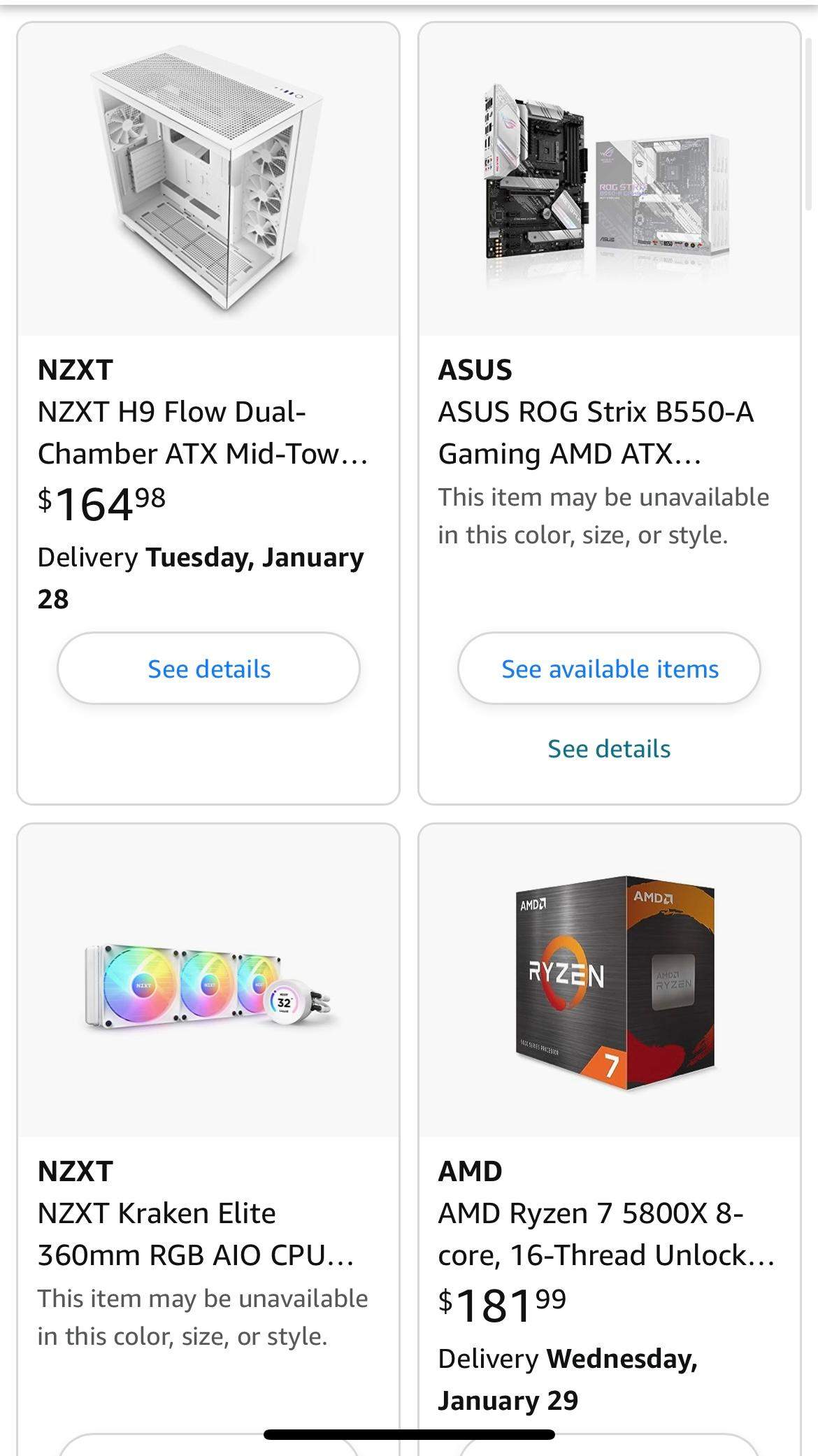Tap the unavailable notice on the ASUS motherboard
This screenshot has height=1456, width=818.
click(603, 516)
